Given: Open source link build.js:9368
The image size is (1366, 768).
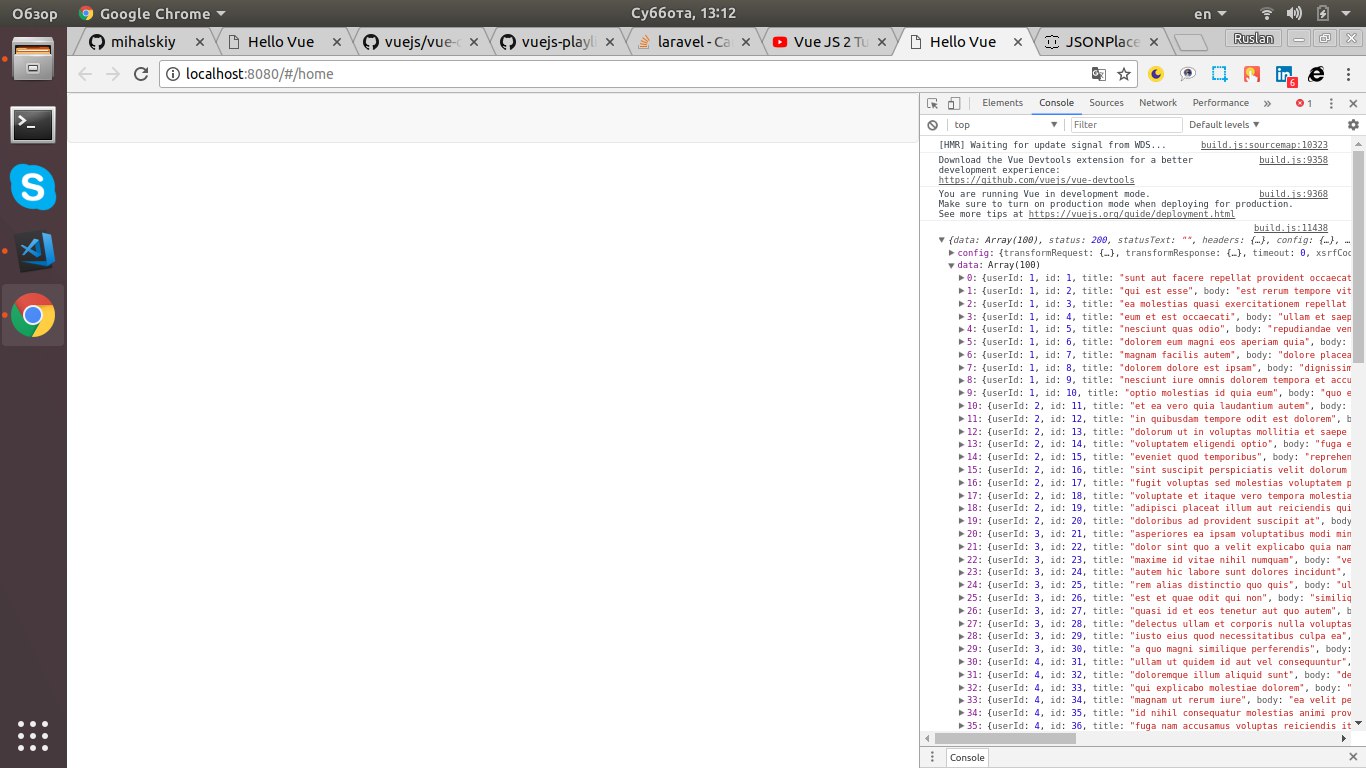Looking at the screenshot, I should click(x=1293, y=194).
